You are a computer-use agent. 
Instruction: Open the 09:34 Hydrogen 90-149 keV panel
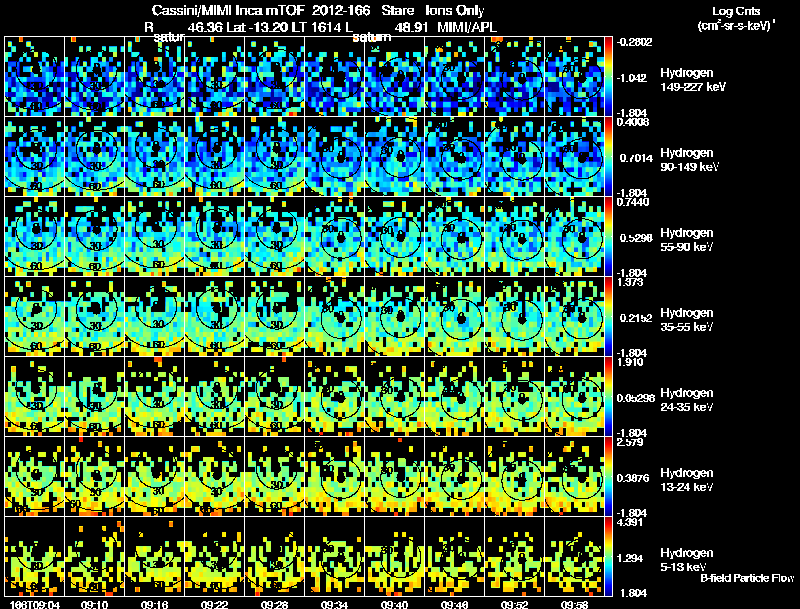335,157
